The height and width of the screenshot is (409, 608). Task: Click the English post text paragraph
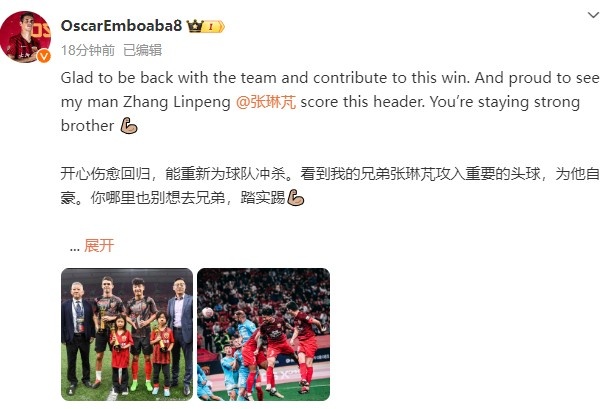pyautogui.click(x=330, y=102)
